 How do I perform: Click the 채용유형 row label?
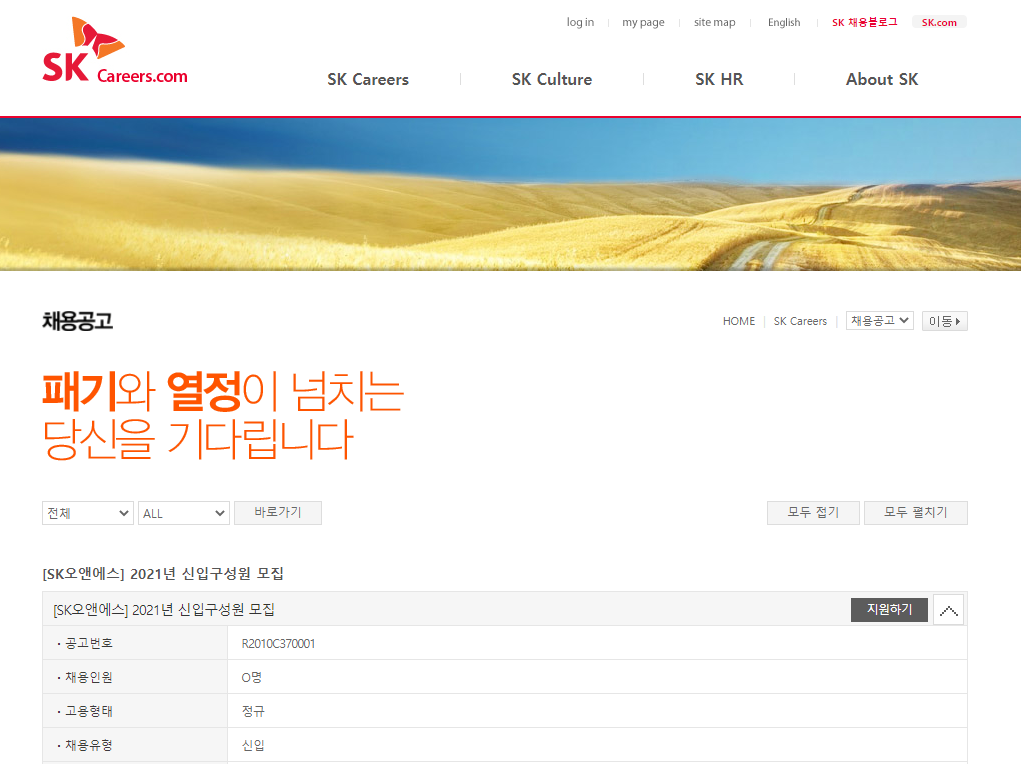pyautogui.click(x=89, y=745)
